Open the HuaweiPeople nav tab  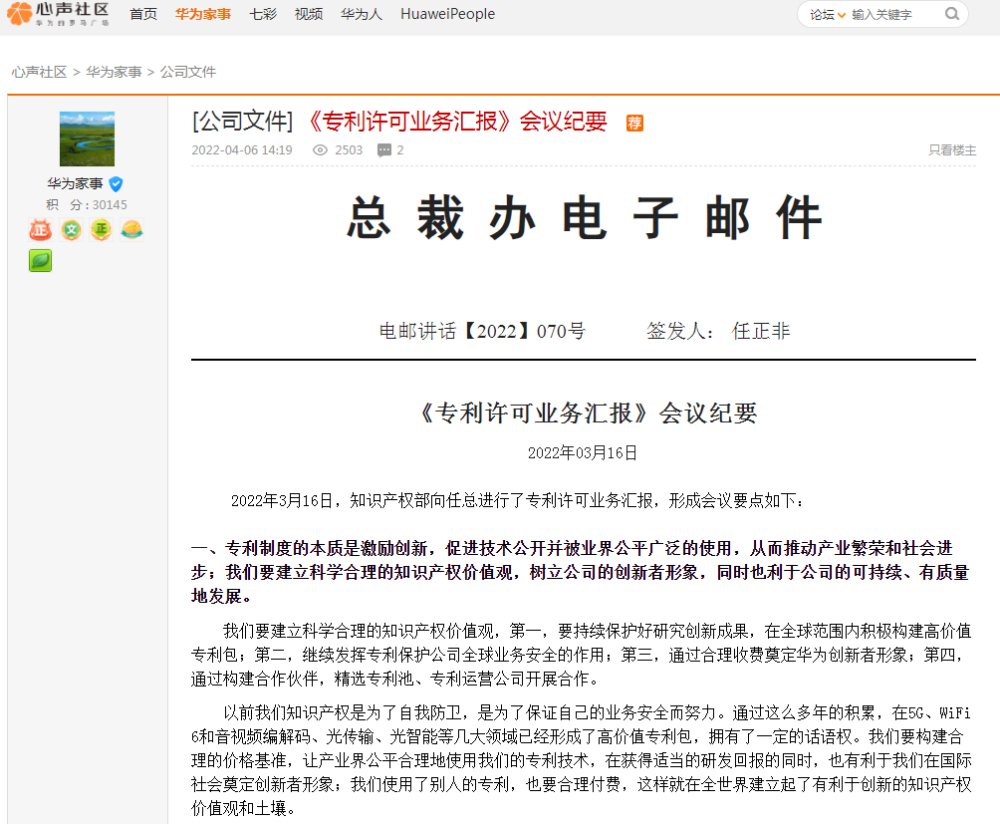(448, 14)
